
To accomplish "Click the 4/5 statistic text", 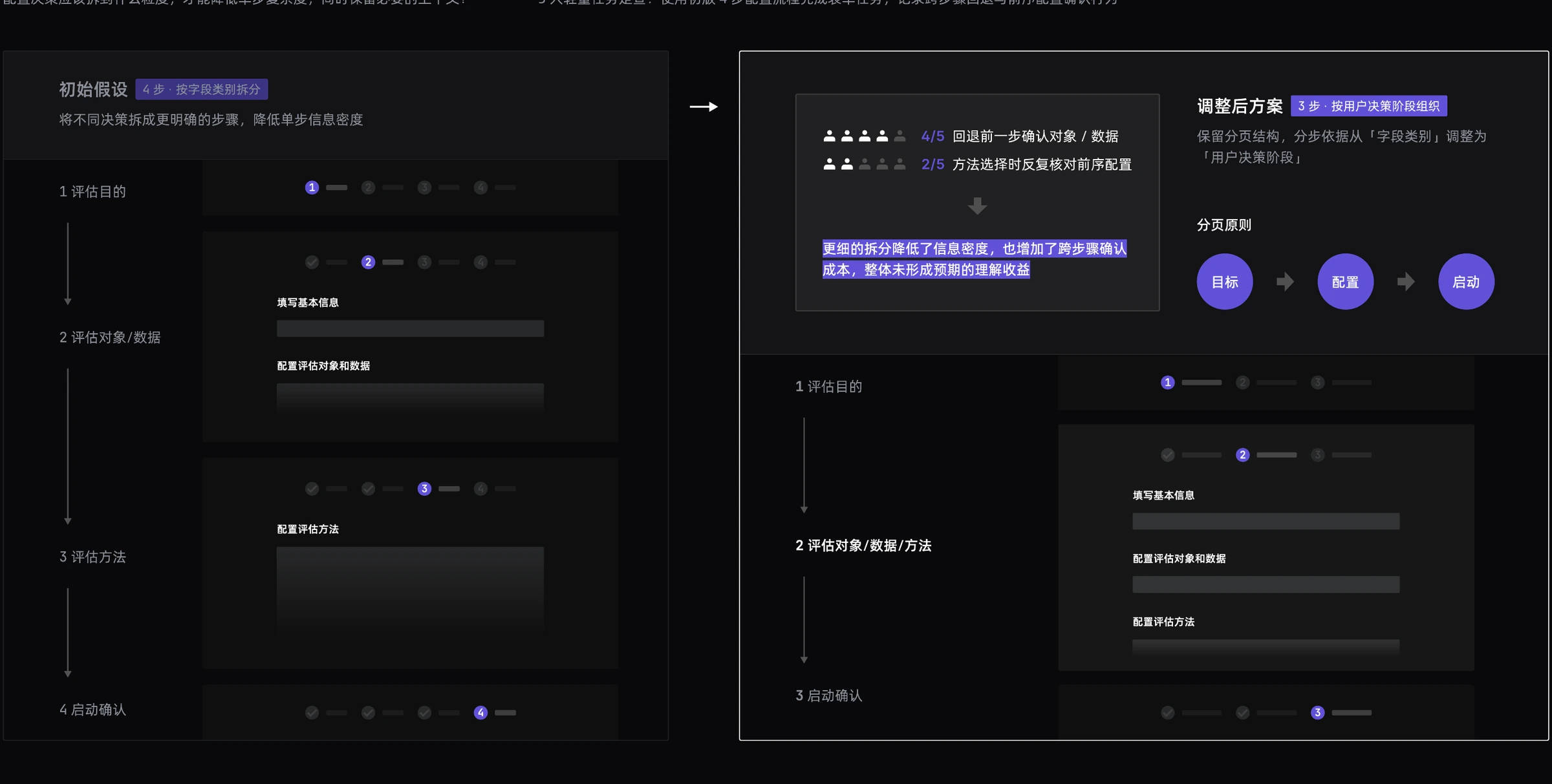I will (x=932, y=136).
